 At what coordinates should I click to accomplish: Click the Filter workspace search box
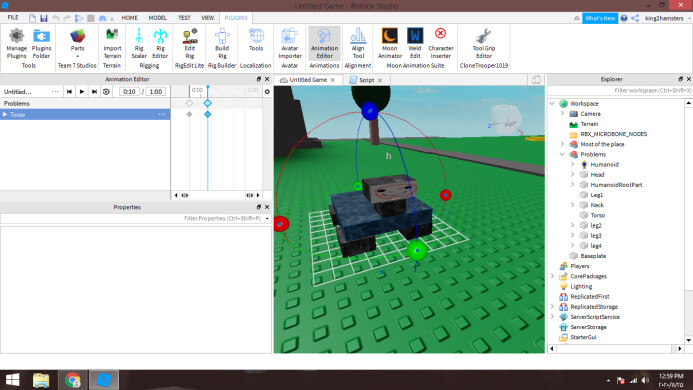tap(619, 91)
